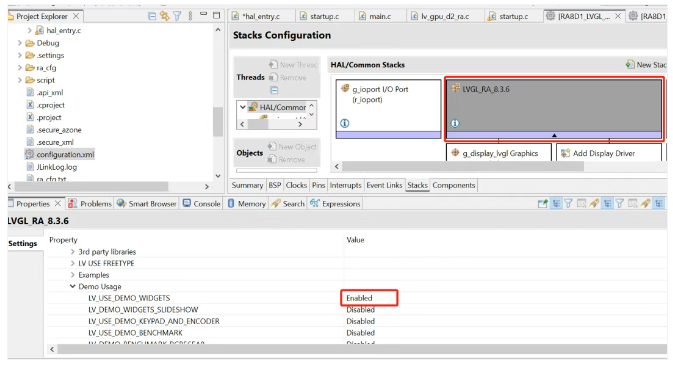
Task: Expand the hal_entry.c tree node
Action: 30,30
